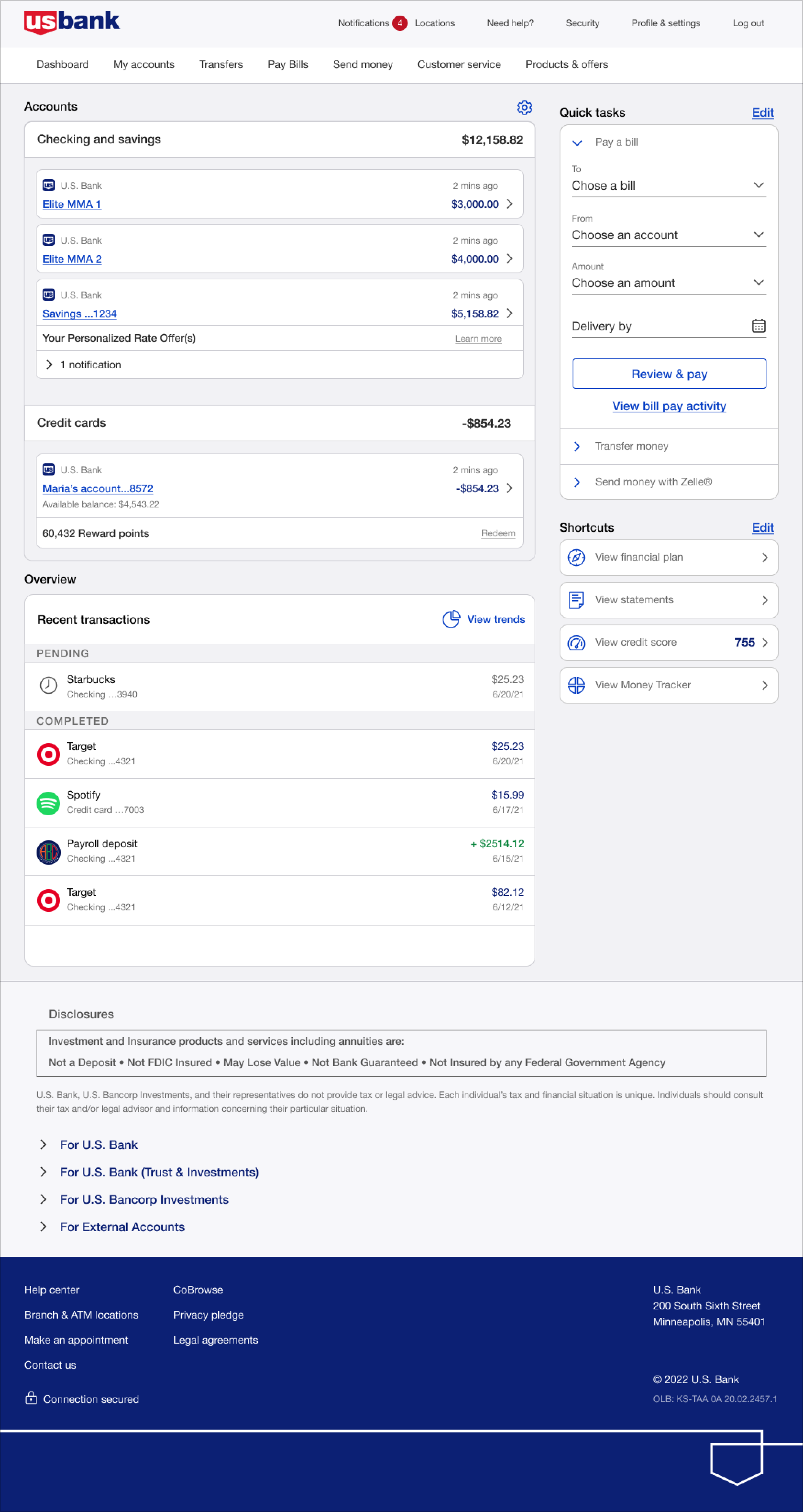Click the globe icon for Money Tracker
The height and width of the screenshot is (1512, 803).
pyautogui.click(x=576, y=685)
